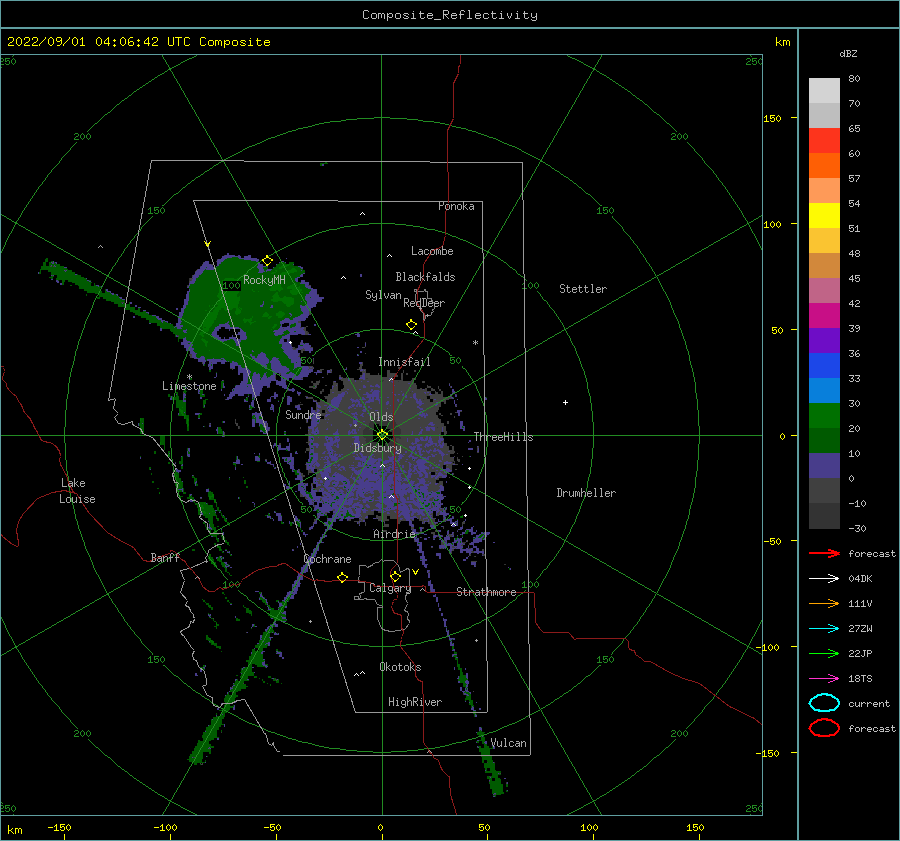This screenshot has width=900, height=841.
Task: Click the yellow diamond marker below RedDeer
Action: coord(412,325)
